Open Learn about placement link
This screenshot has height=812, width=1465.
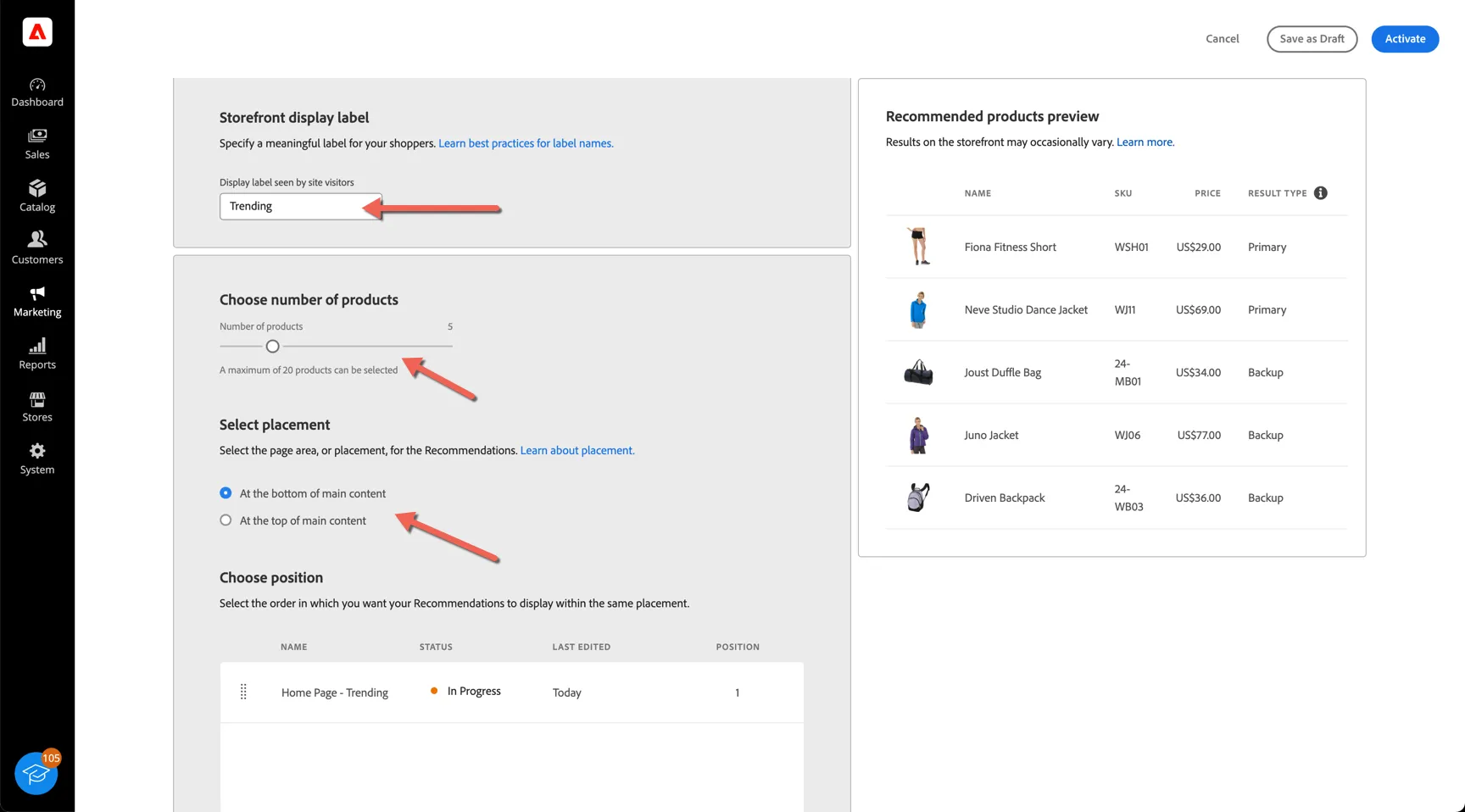[x=577, y=450]
